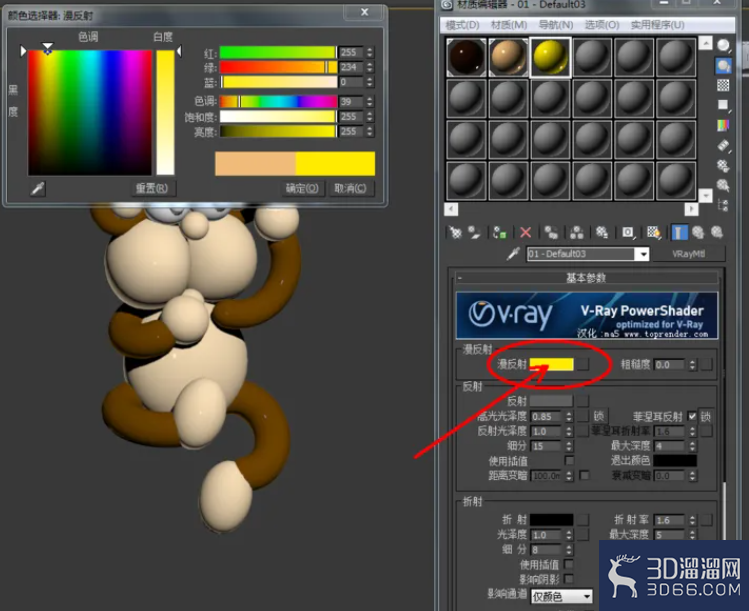Image resolution: width=749 pixels, height=611 pixels.
Task: Click 粗糙度 spinner arrows
Action: [692, 364]
